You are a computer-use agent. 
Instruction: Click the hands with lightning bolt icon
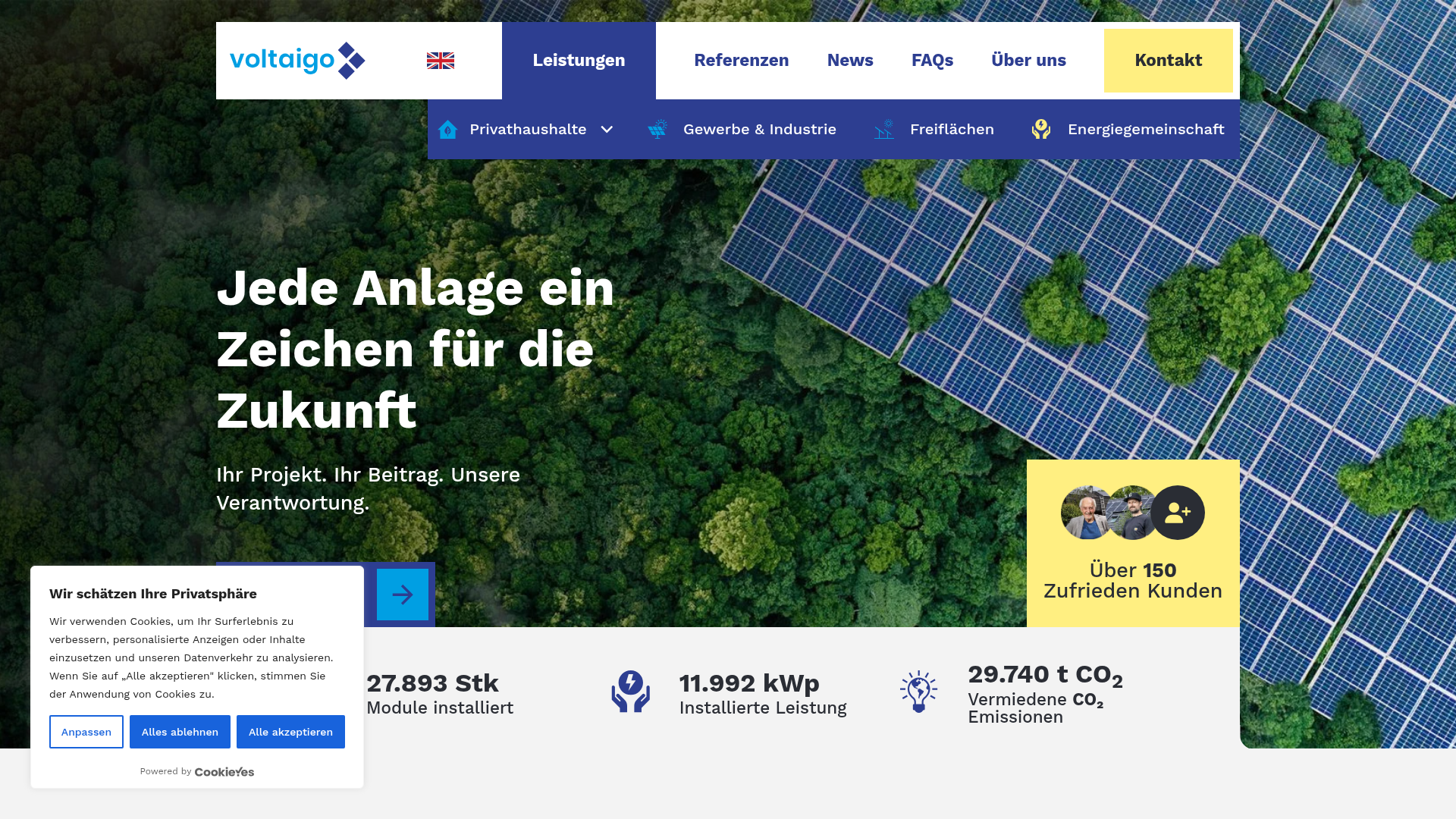coord(631,692)
